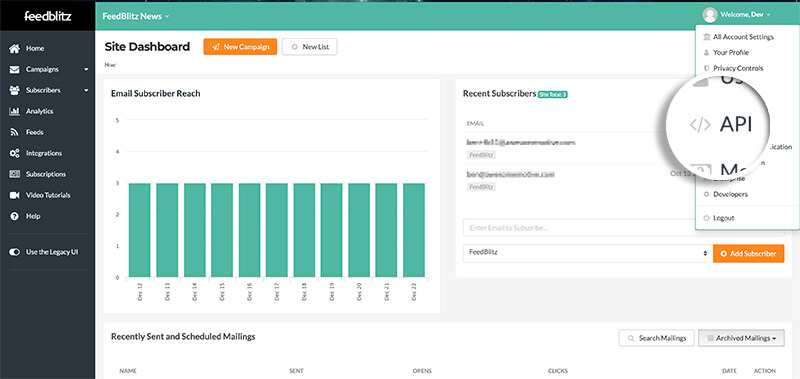The image size is (800, 379).
Task: Click the Subscriptions form icon
Action: point(15,174)
